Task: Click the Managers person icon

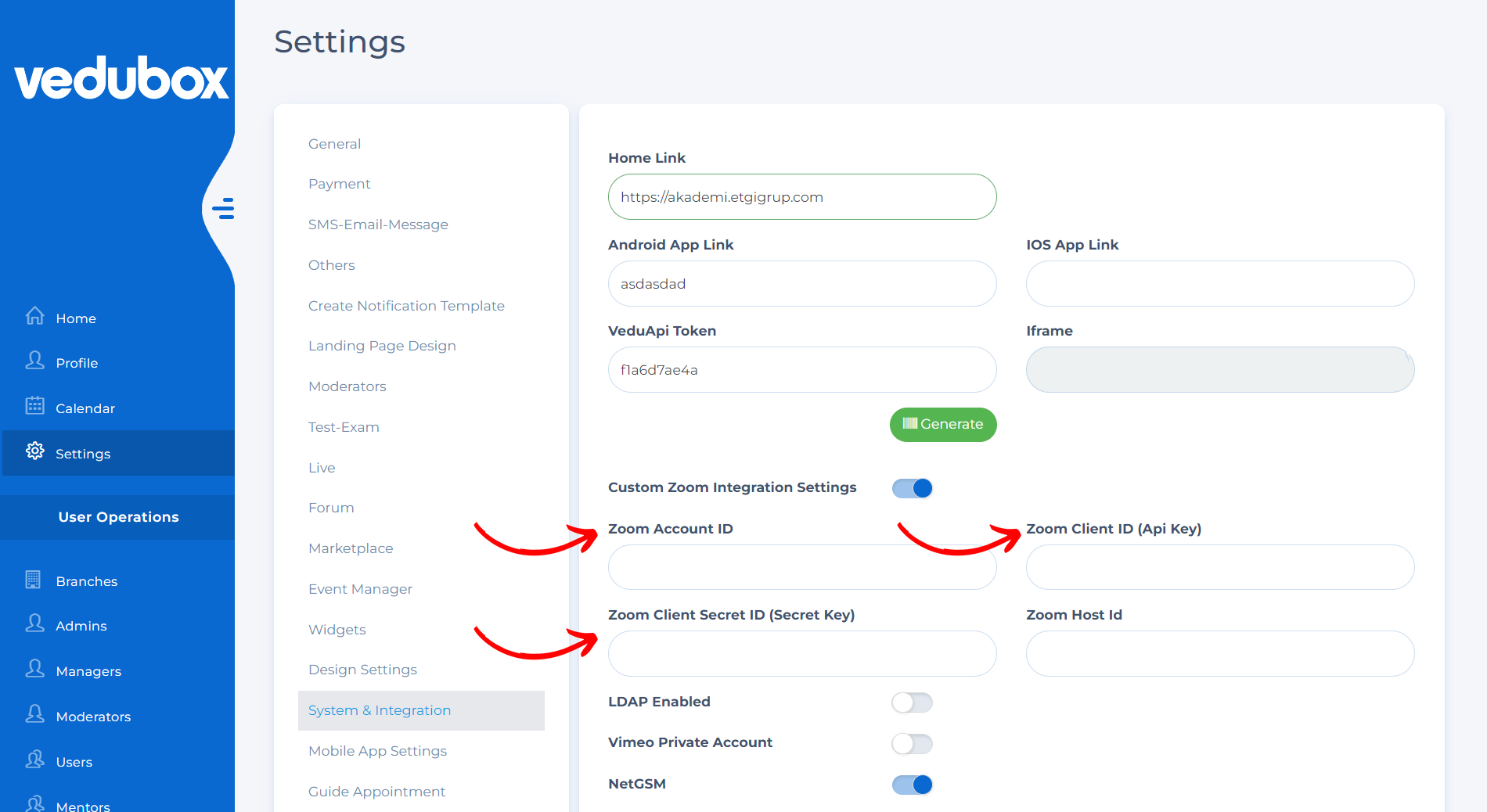Action: click(x=35, y=669)
